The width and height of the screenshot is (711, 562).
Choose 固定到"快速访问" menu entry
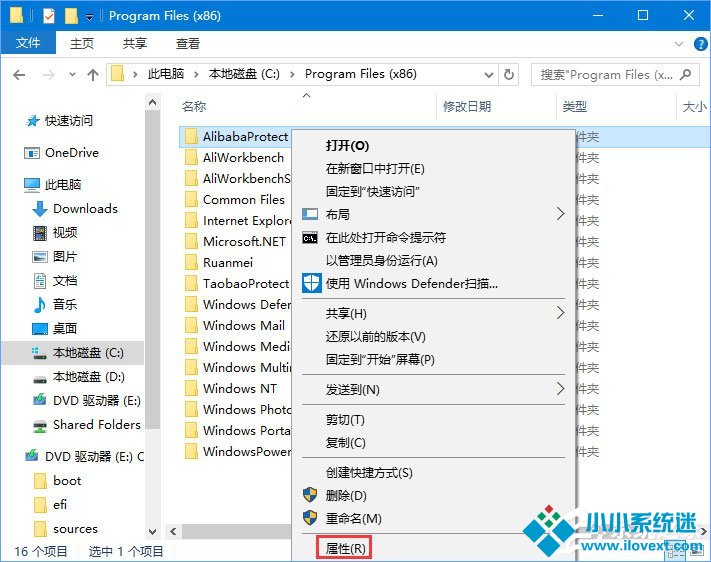tap(372, 191)
